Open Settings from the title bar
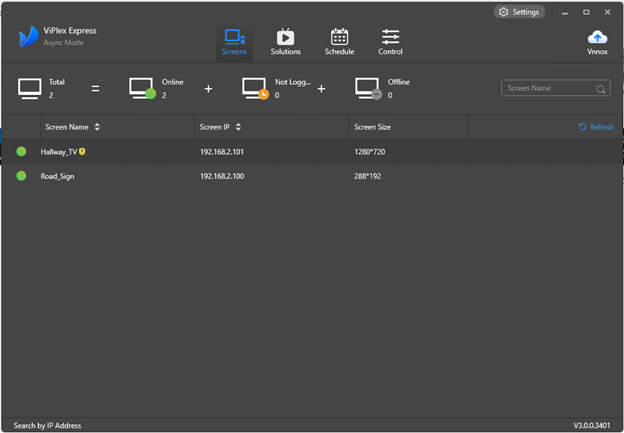The height and width of the screenshot is (433, 624). click(518, 12)
